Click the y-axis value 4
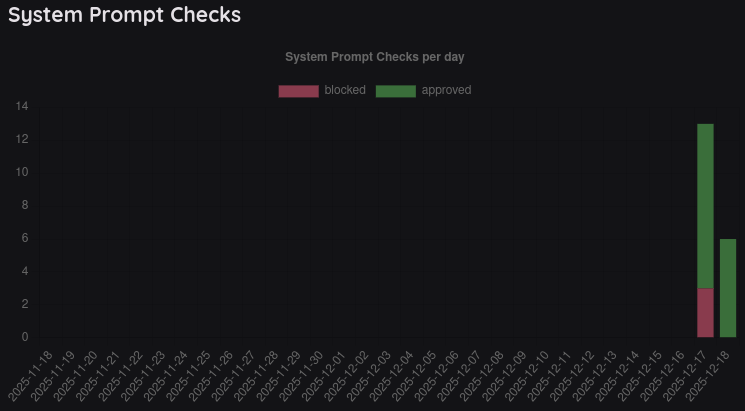This screenshot has width=745, height=411. [x=25, y=271]
